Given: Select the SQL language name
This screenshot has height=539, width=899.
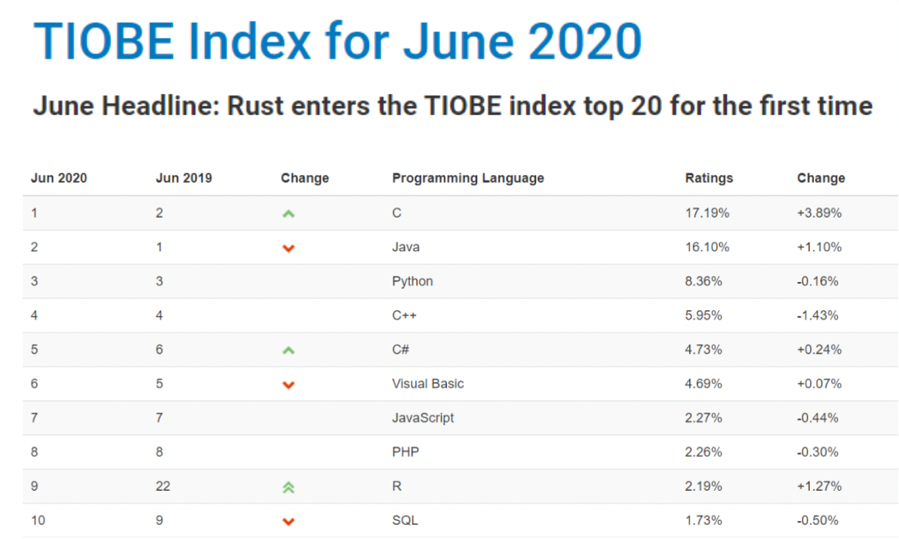Looking at the screenshot, I should click(x=405, y=521).
